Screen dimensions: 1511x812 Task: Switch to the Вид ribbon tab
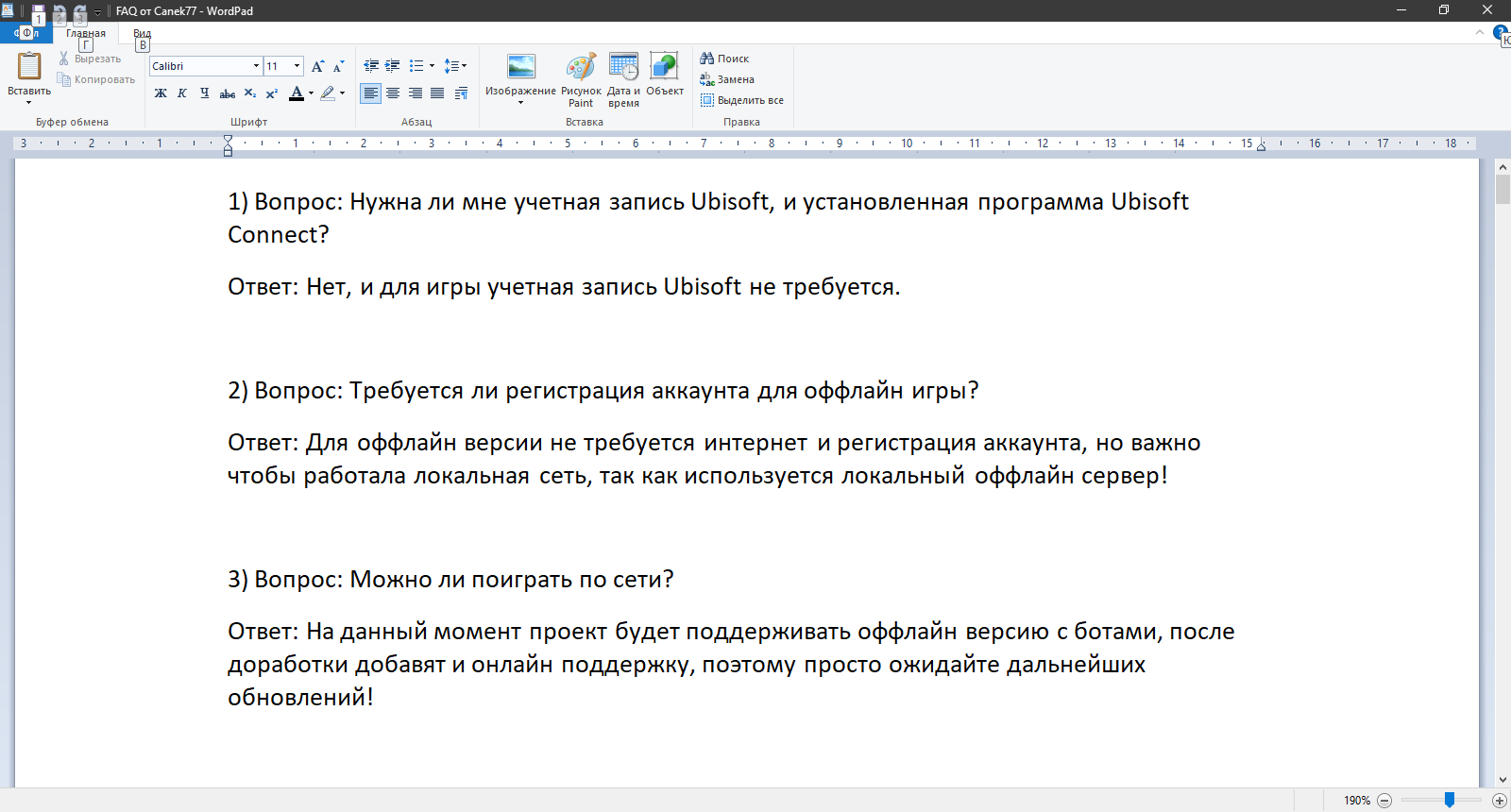click(142, 33)
